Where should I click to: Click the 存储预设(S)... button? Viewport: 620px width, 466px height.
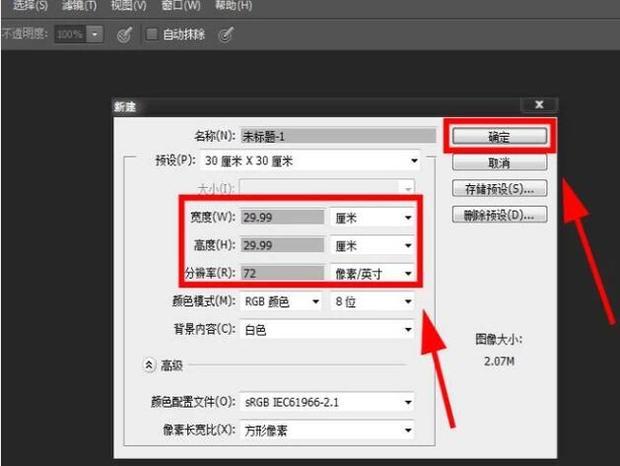(500, 189)
